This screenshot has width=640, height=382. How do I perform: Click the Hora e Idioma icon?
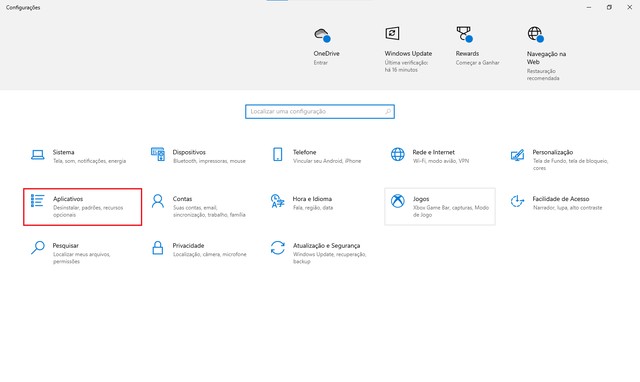pyautogui.click(x=278, y=201)
